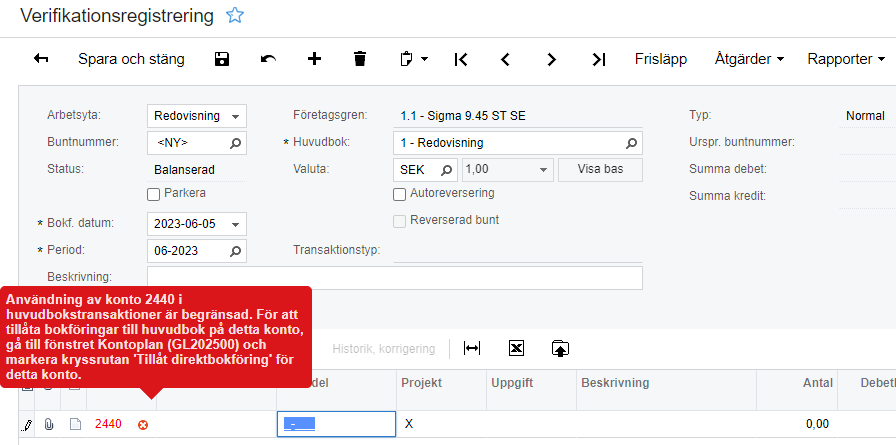Open the Rapporter menu

845,59
